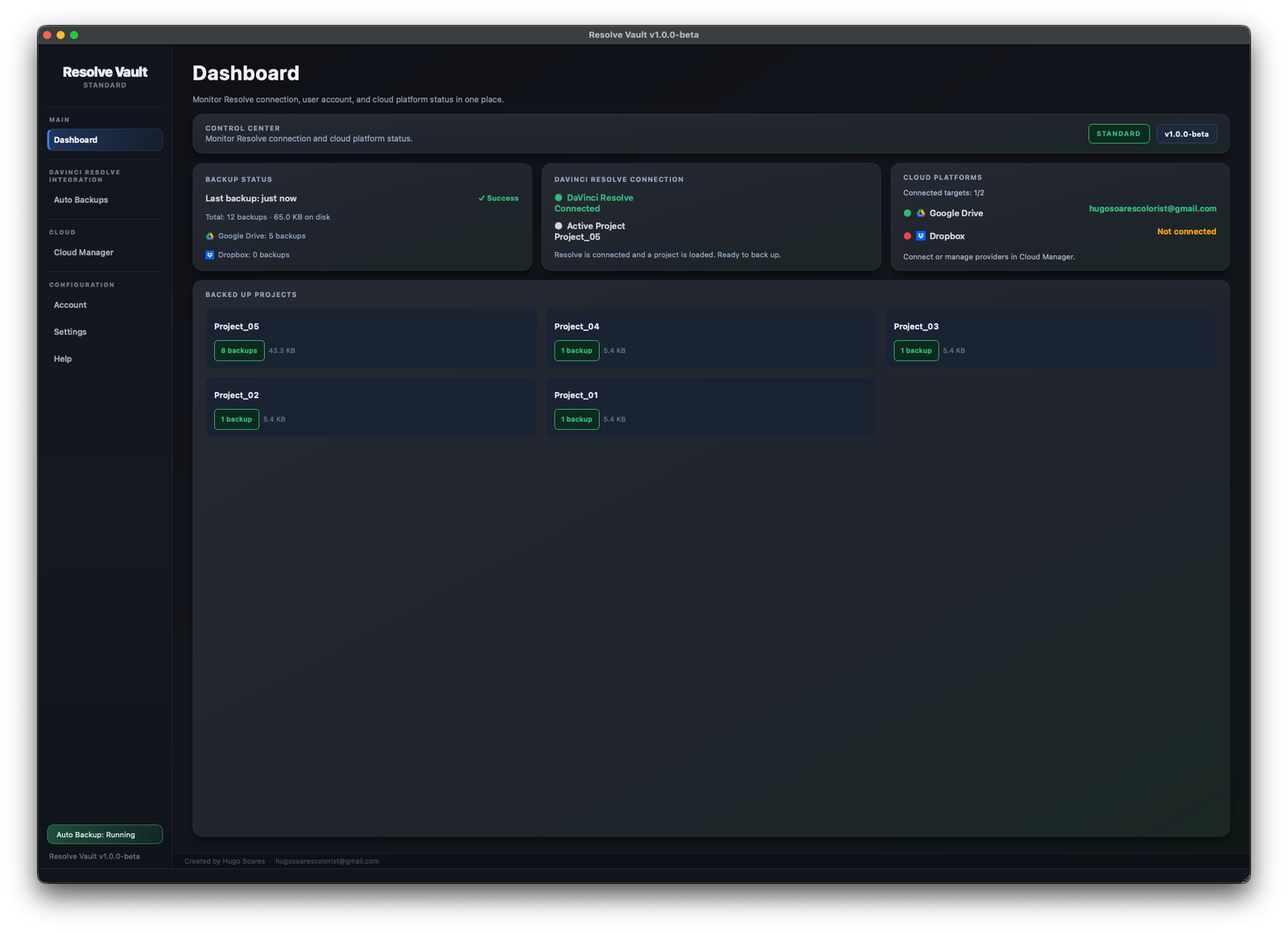Click 'Created by Hugo Soares' footer text
This screenshot has width=1288, height=933.
[225, 861]
